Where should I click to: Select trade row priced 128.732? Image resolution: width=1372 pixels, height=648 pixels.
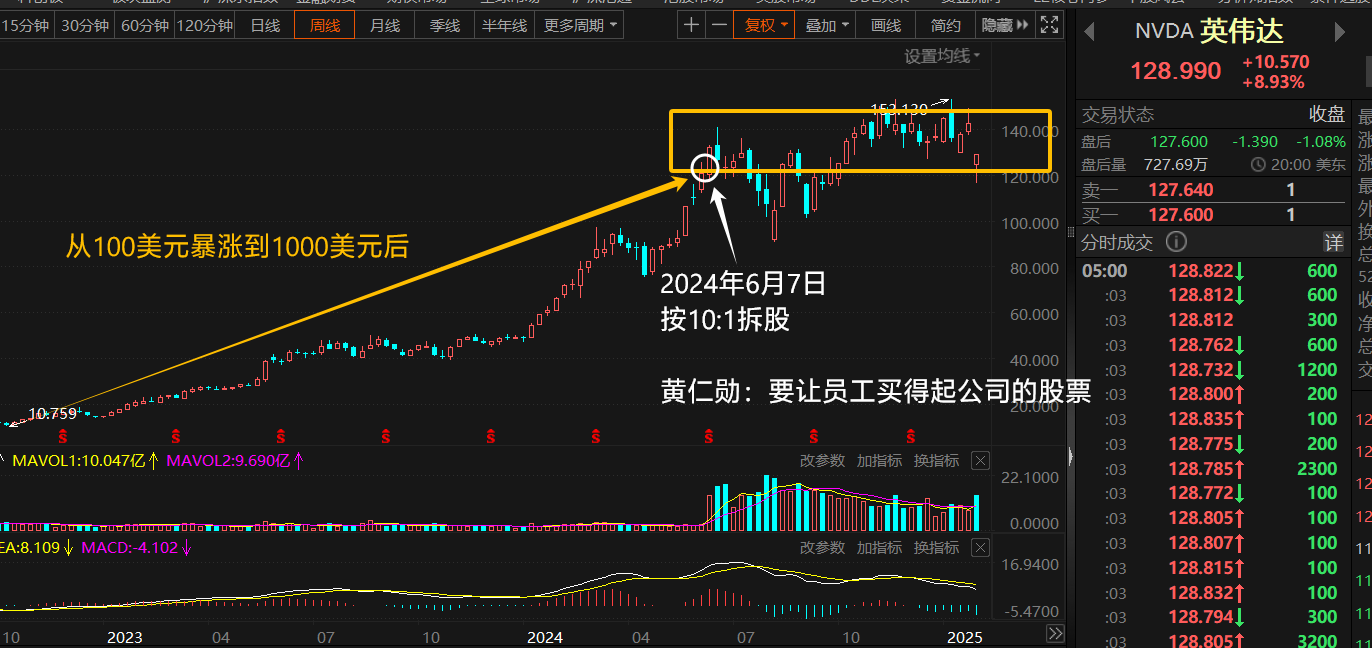click(1212, 369)
